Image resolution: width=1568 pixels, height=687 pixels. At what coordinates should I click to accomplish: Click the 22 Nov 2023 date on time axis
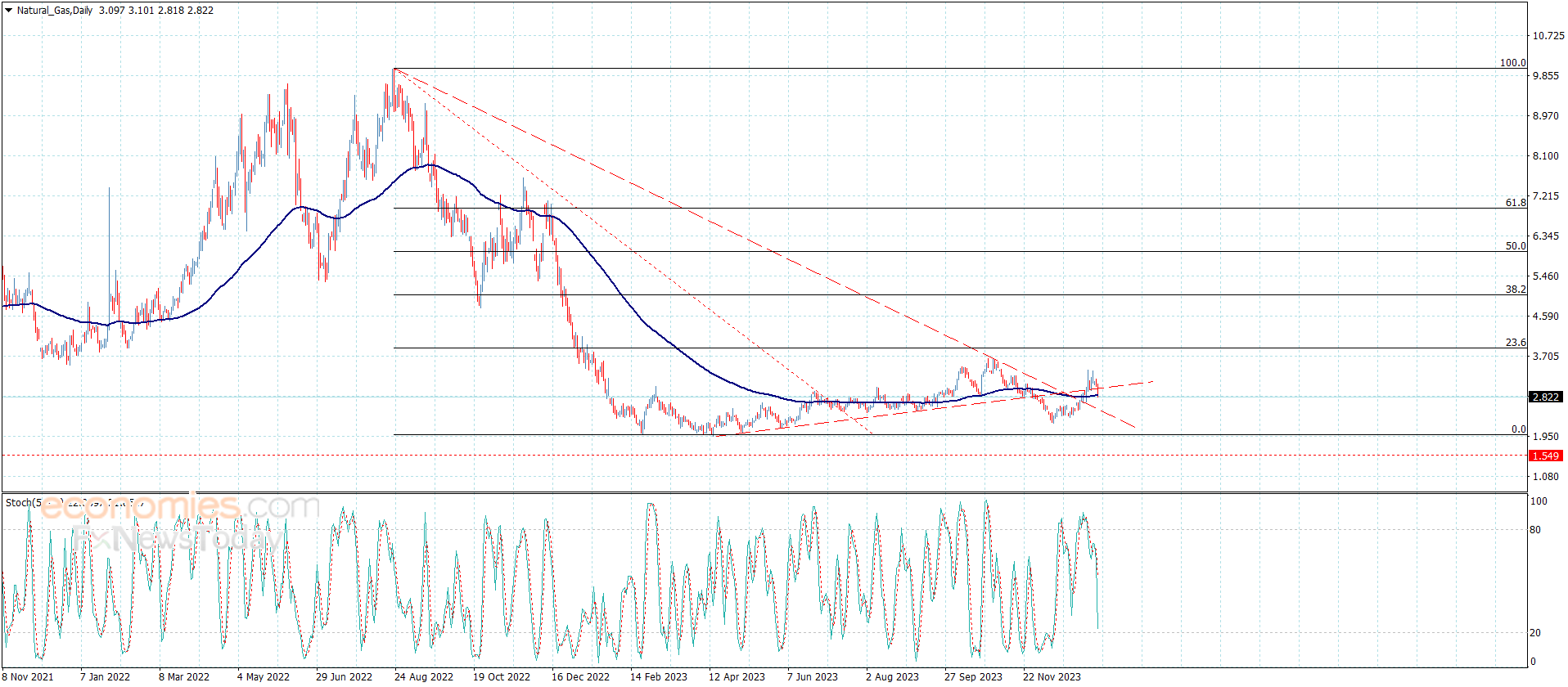[1052, 676]
